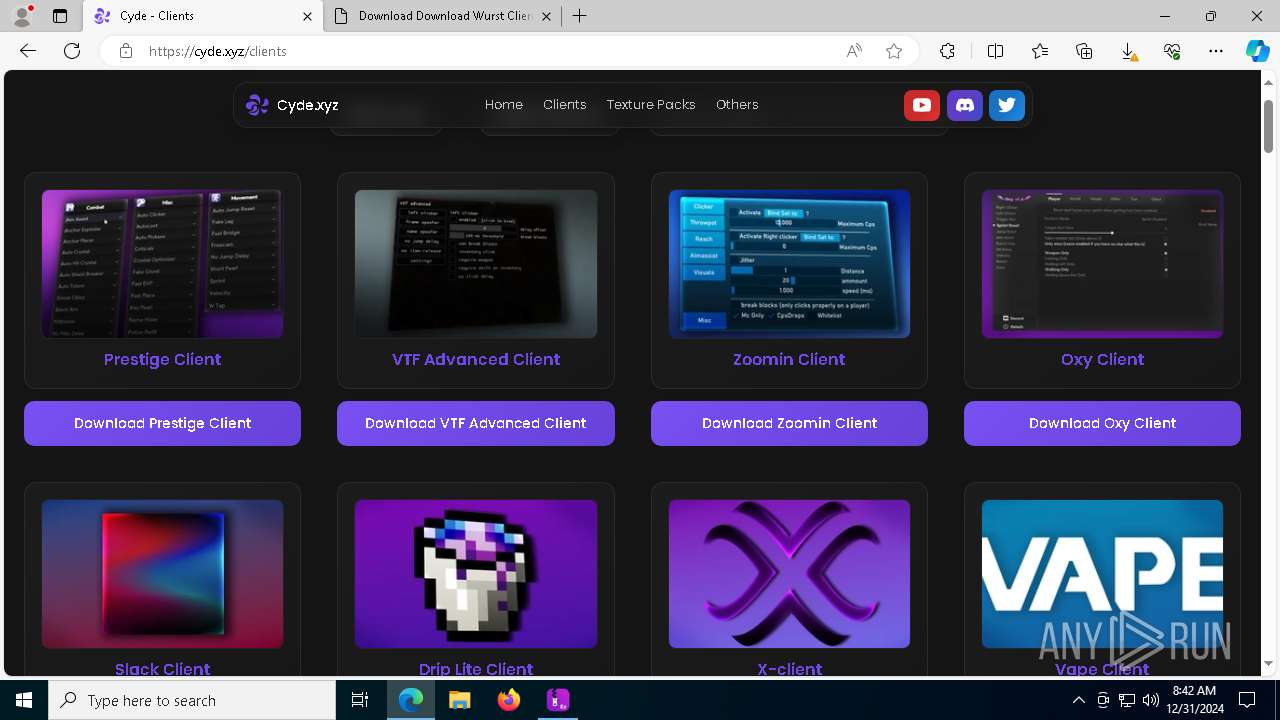This screenshot has width=1280, height=720.
Task: Open Firefox from the taskbar
Action: (x=509, y=700)
